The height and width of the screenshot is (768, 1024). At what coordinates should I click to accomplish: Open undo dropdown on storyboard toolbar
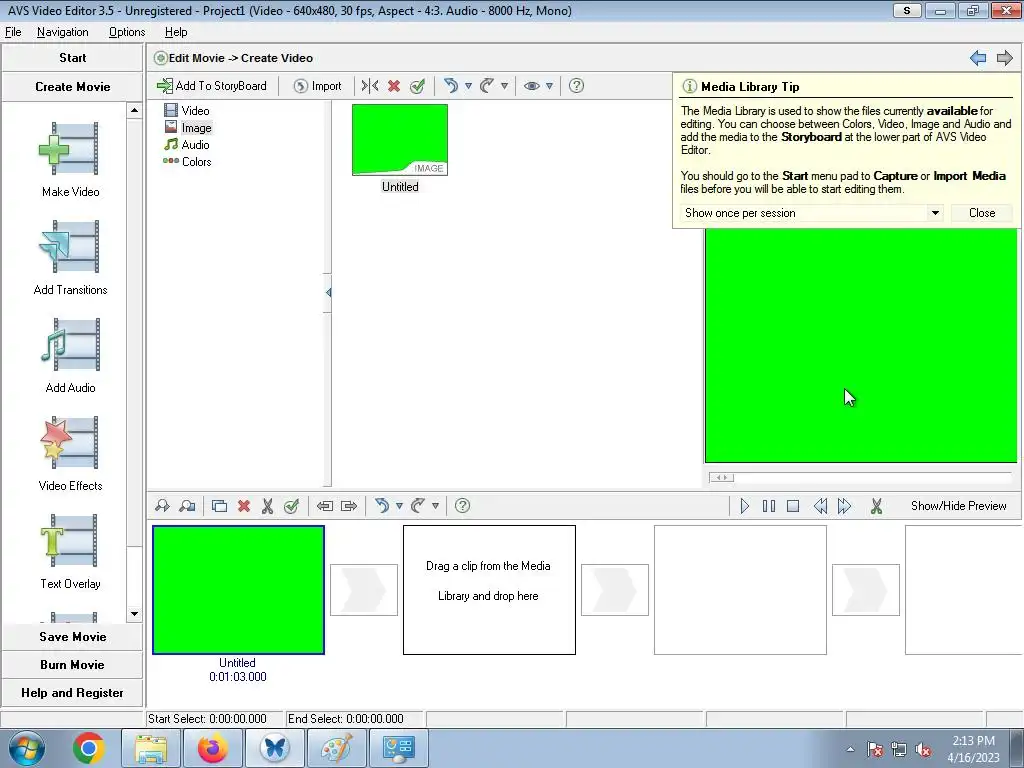[x=399, y=505]
